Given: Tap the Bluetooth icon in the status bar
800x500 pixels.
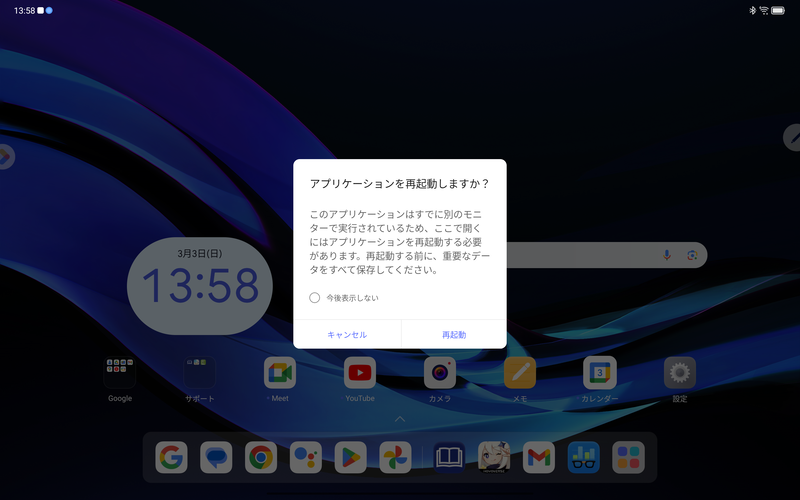Looking at the screenshot, I should tap(752, 11).
